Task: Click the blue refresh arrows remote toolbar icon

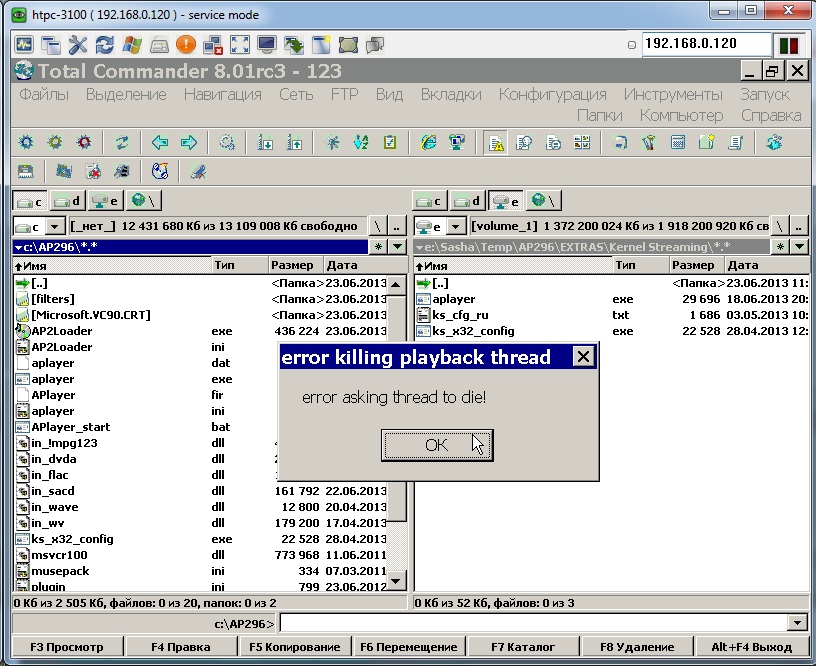Action: pos(105,45)
